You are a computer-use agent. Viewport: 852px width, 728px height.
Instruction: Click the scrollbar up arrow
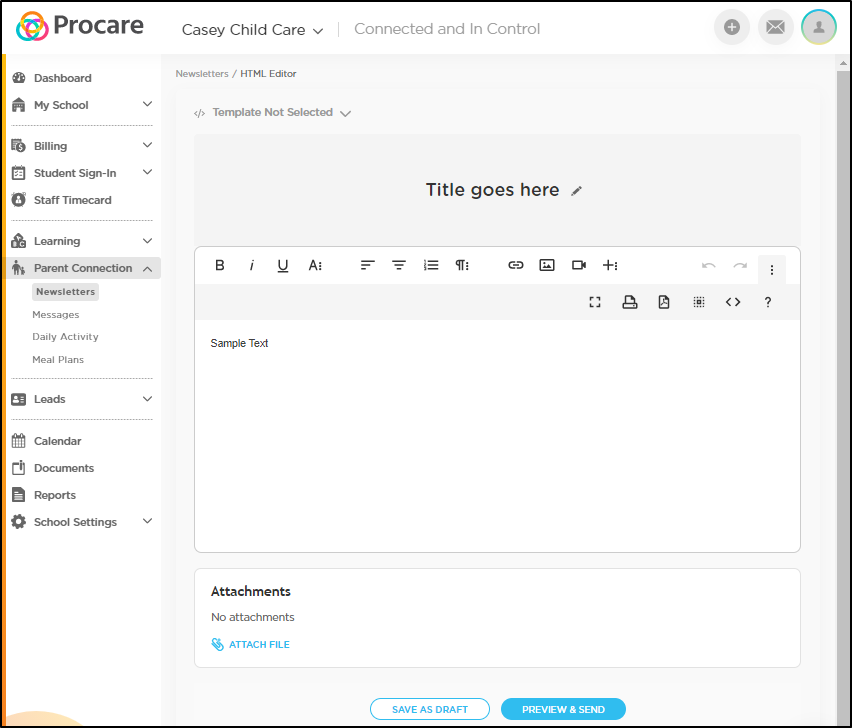[843, 63]
